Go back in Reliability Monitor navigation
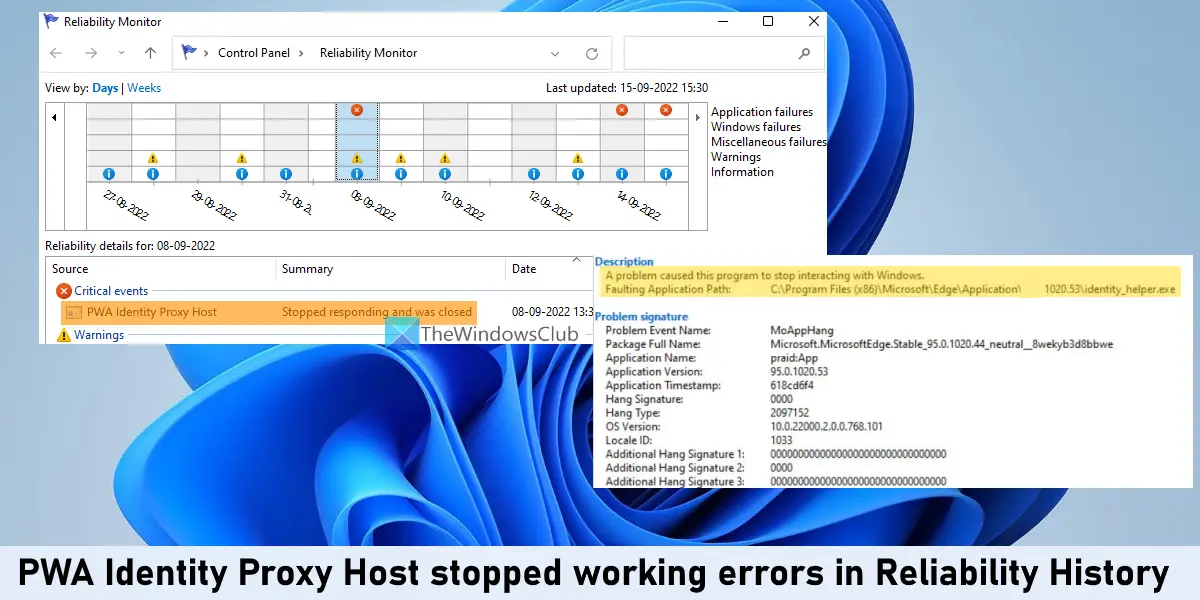This screenshot has height=600, width=1200. 57,53
